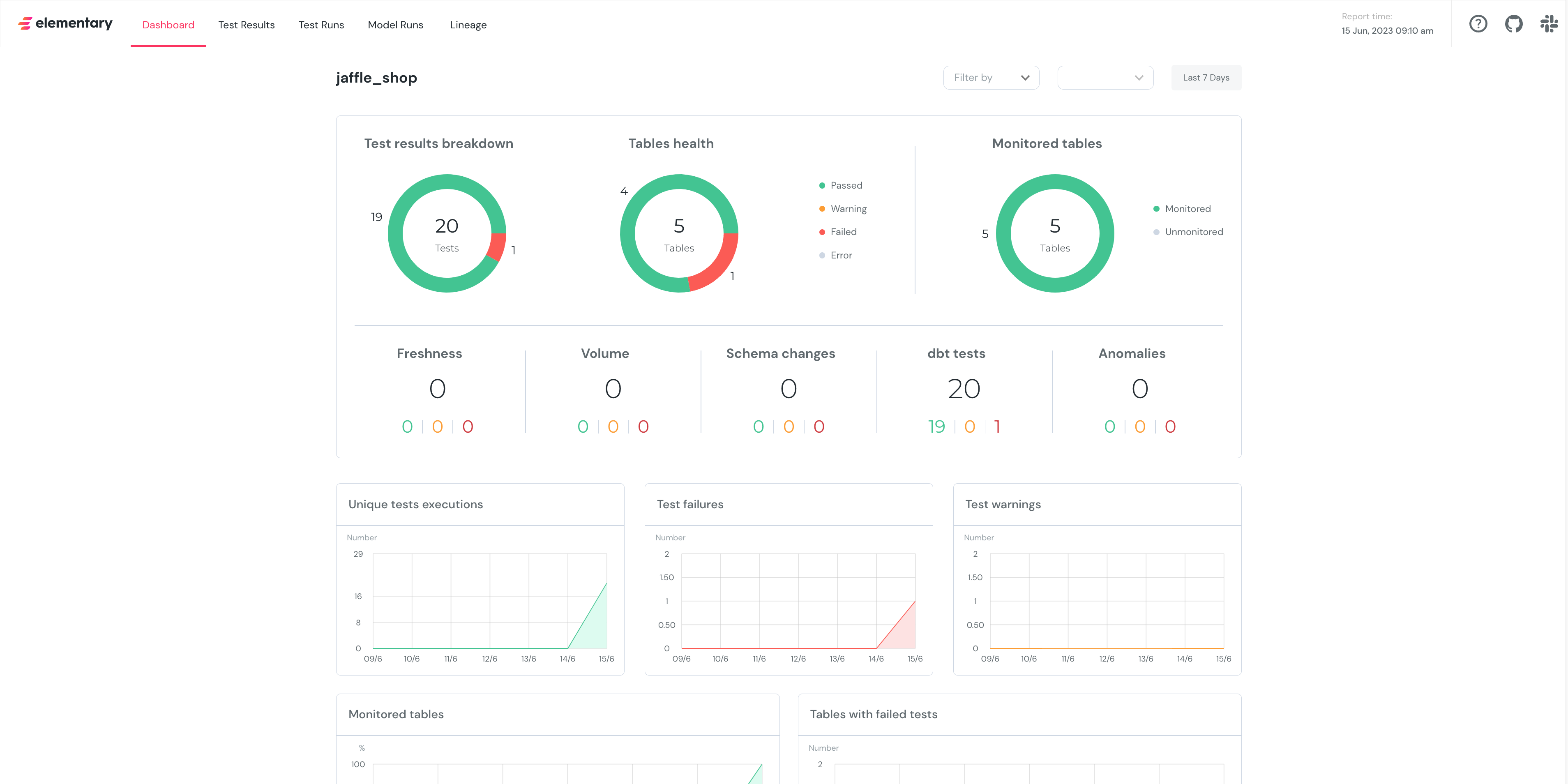Click dbt tests failed count 1
Image resolution: width=1568 pixels, height=784 pixels.
tap(997, 427)
